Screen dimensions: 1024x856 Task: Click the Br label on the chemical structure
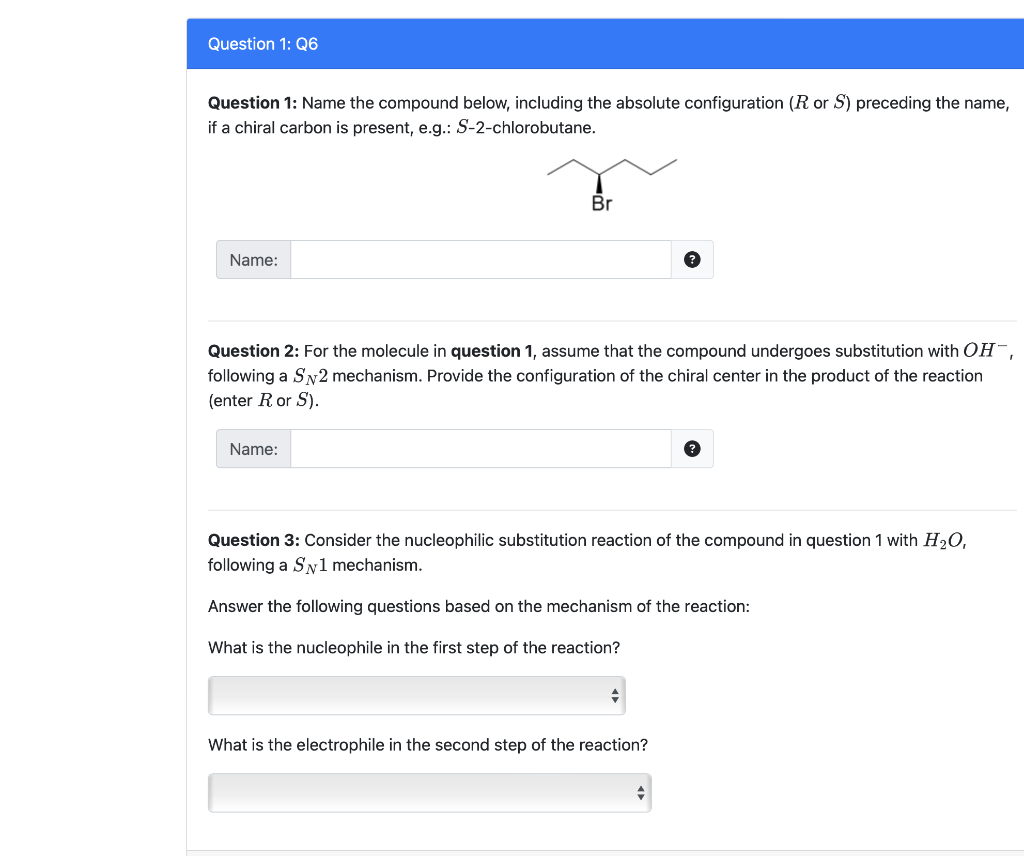click(600, 203)
